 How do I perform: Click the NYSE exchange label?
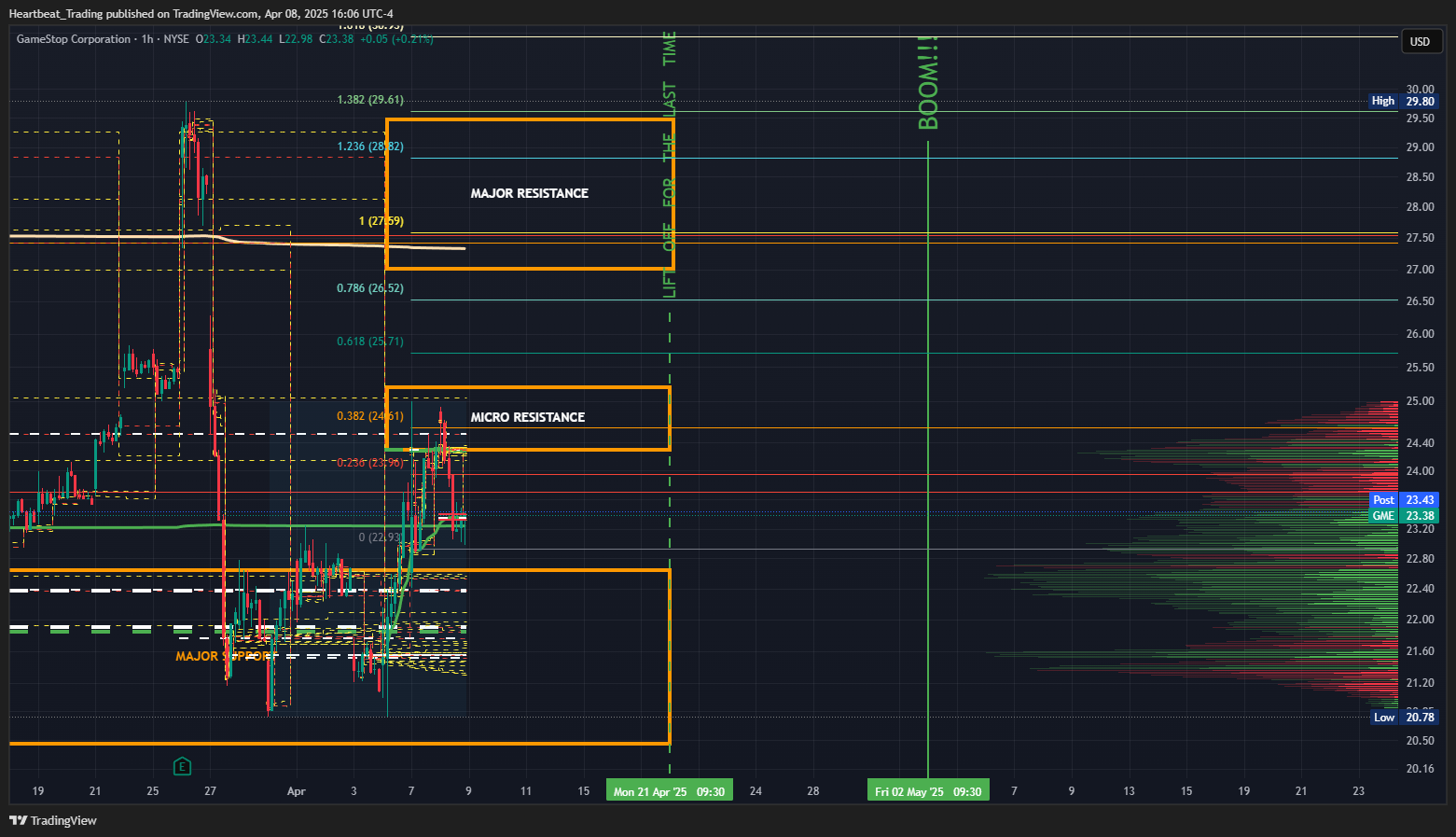176,39
